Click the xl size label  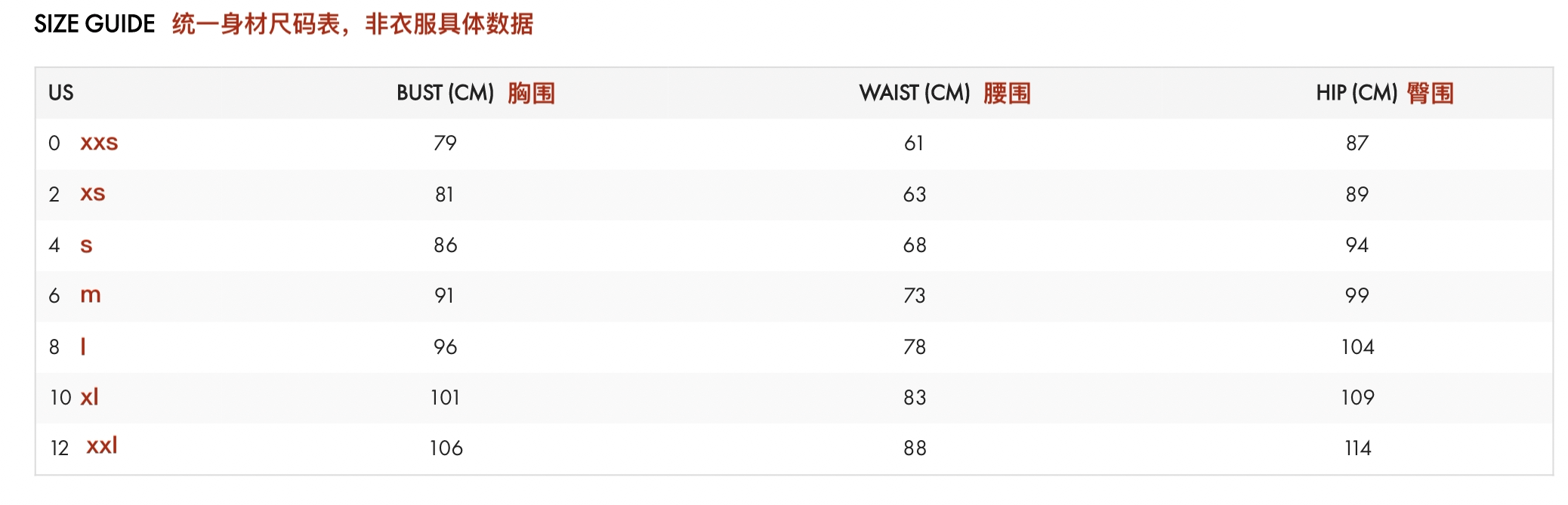click(x=89, y=396)
